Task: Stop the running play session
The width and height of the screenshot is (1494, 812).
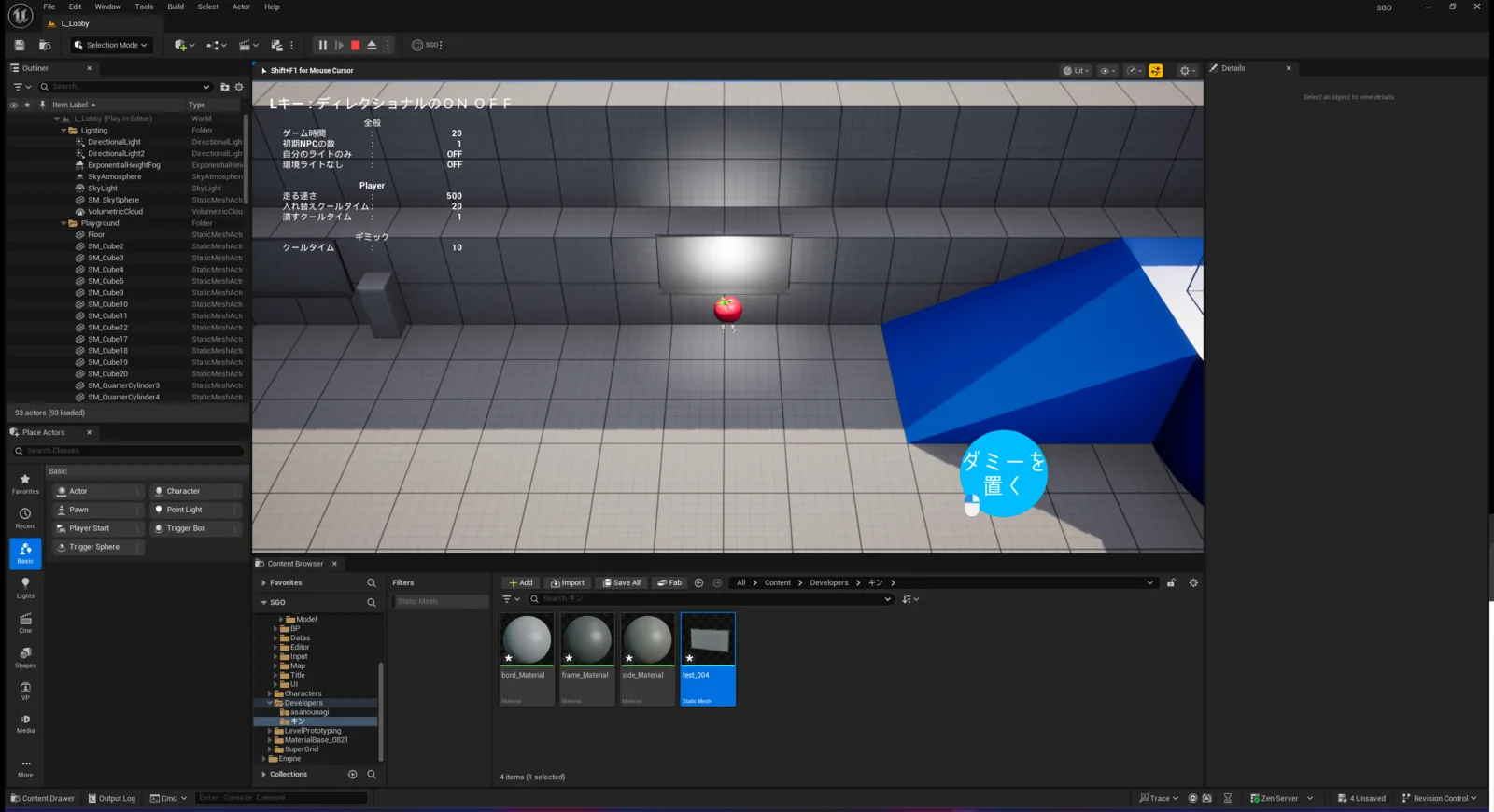Action: pos(356,45)
